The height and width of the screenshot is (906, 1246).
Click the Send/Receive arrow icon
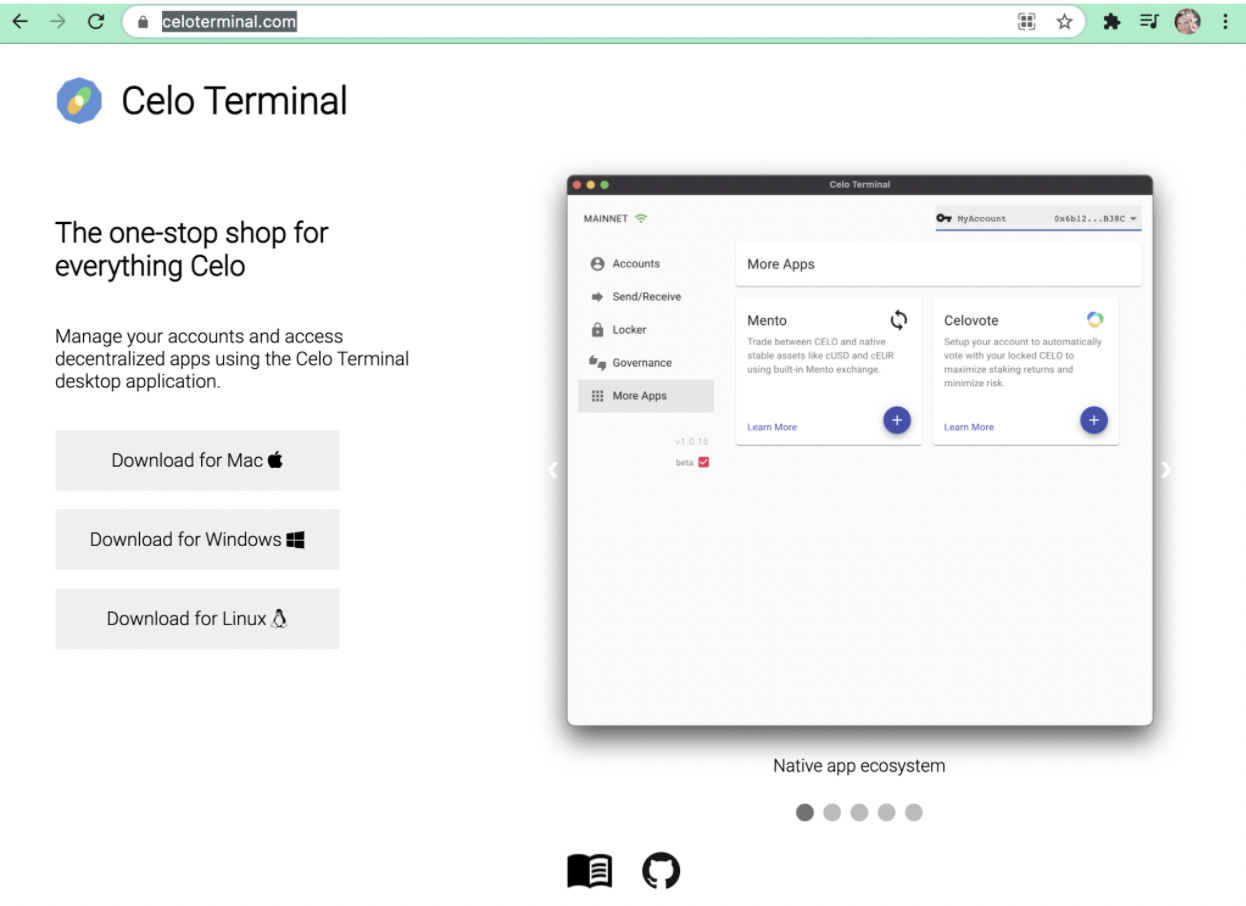click(598, 297)
